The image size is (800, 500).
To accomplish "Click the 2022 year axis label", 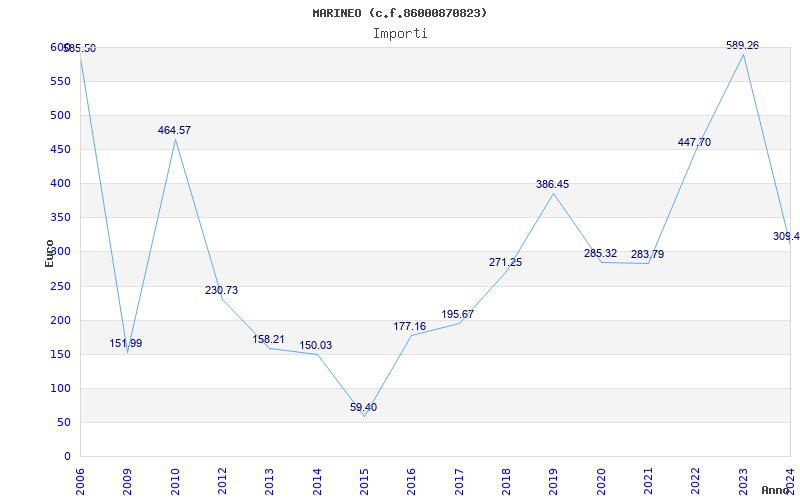I will point(695,481).
